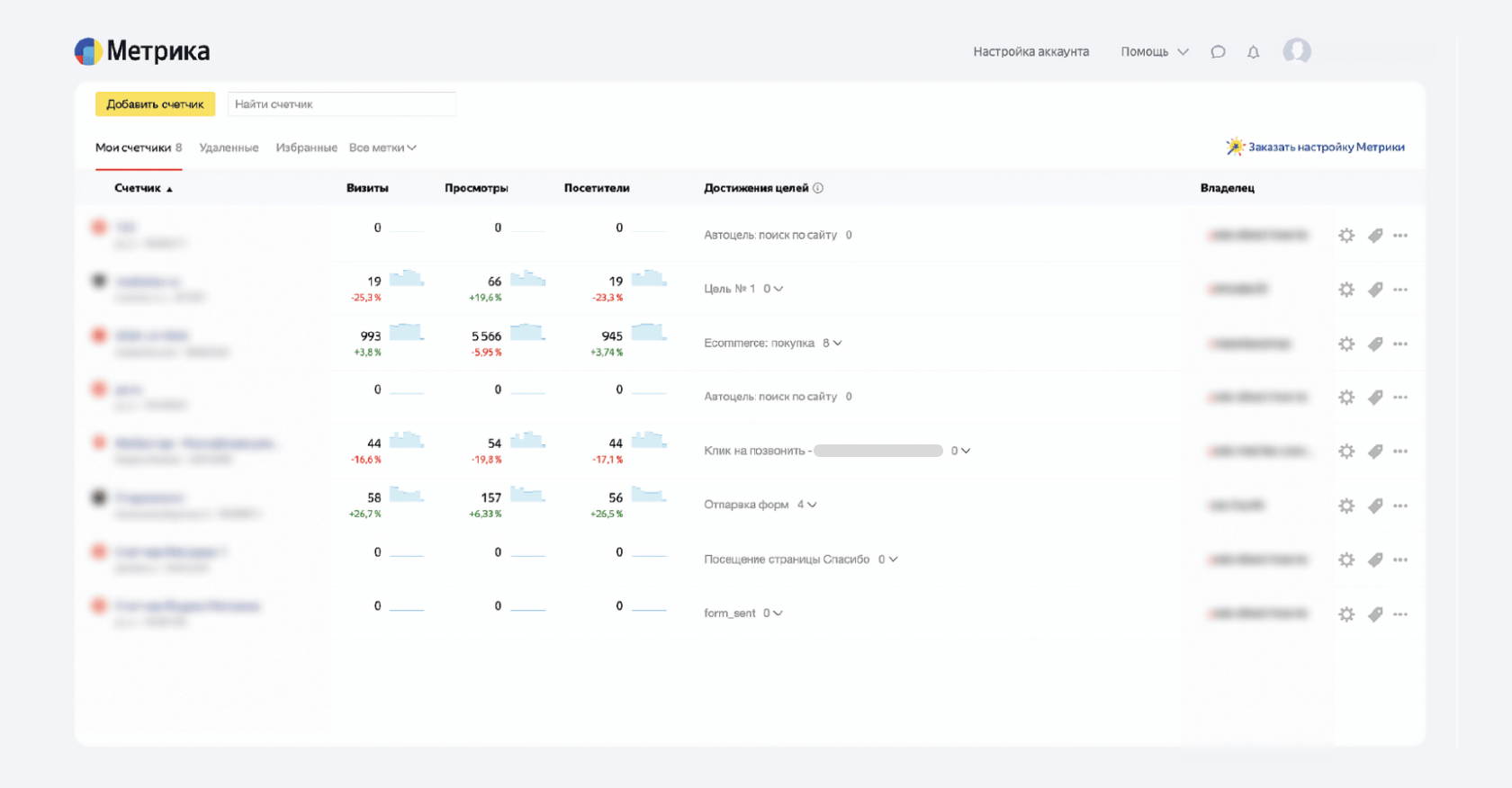The height and width of the screenshot is (788, 1512).
Task: Click 'Добавить счетчик' button
Action: pyautogui.click(x=155, y=104)
